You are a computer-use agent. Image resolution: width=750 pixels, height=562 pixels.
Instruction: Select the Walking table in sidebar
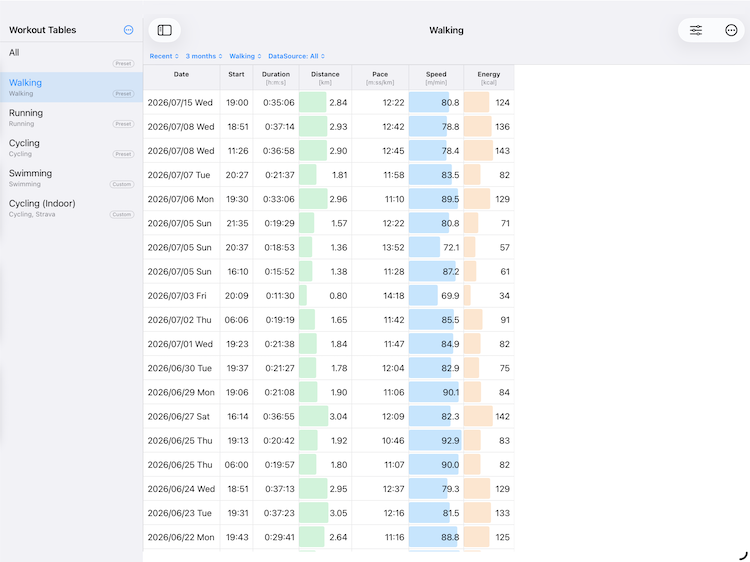71,87
